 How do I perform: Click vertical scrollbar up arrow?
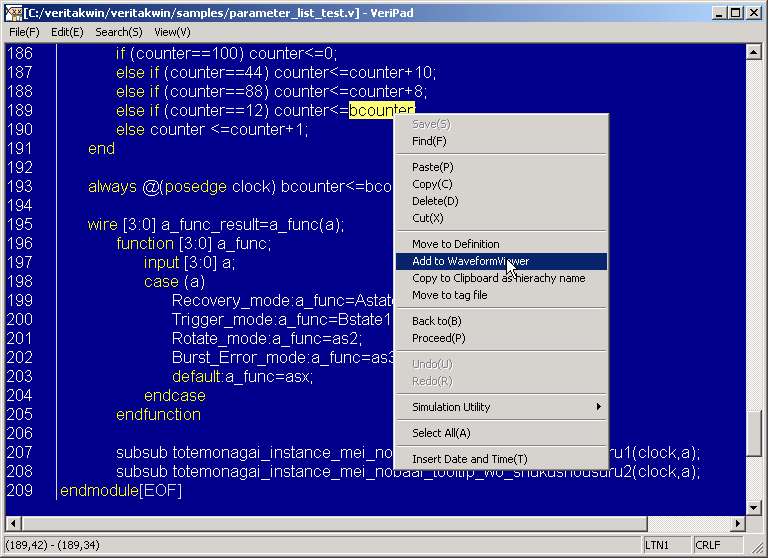(x=754, y=51)
